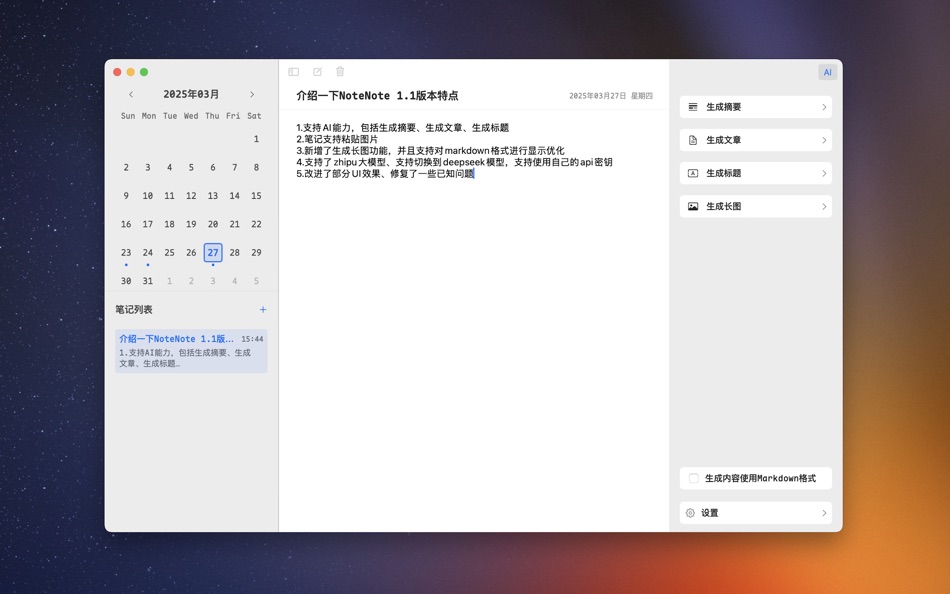Click the 2025年03月 calendar header

[191, 93]
